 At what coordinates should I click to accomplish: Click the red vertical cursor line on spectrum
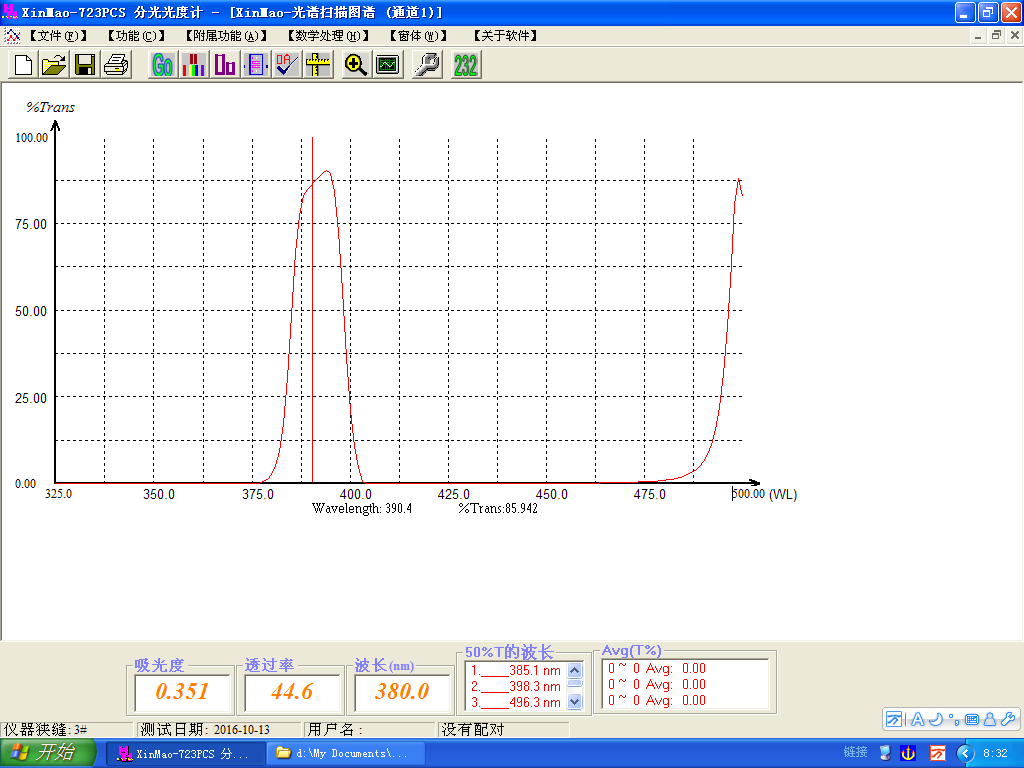pos(313,310)
